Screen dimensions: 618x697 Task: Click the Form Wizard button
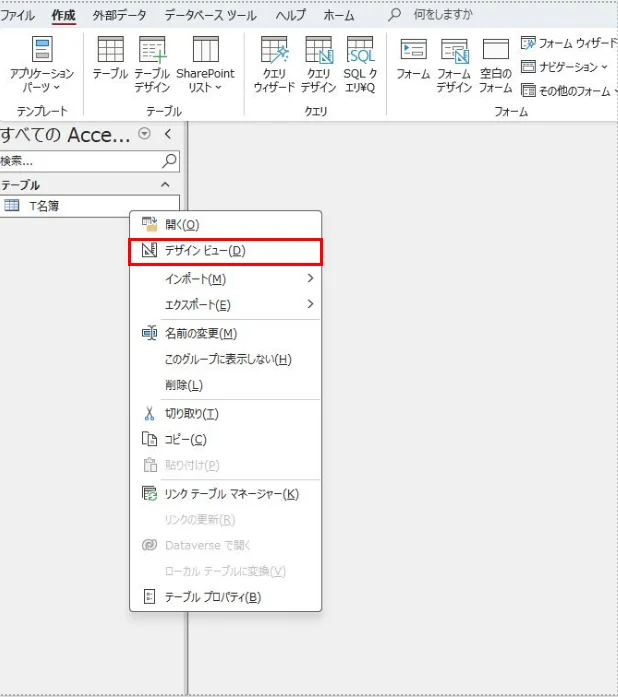[568, 44]
